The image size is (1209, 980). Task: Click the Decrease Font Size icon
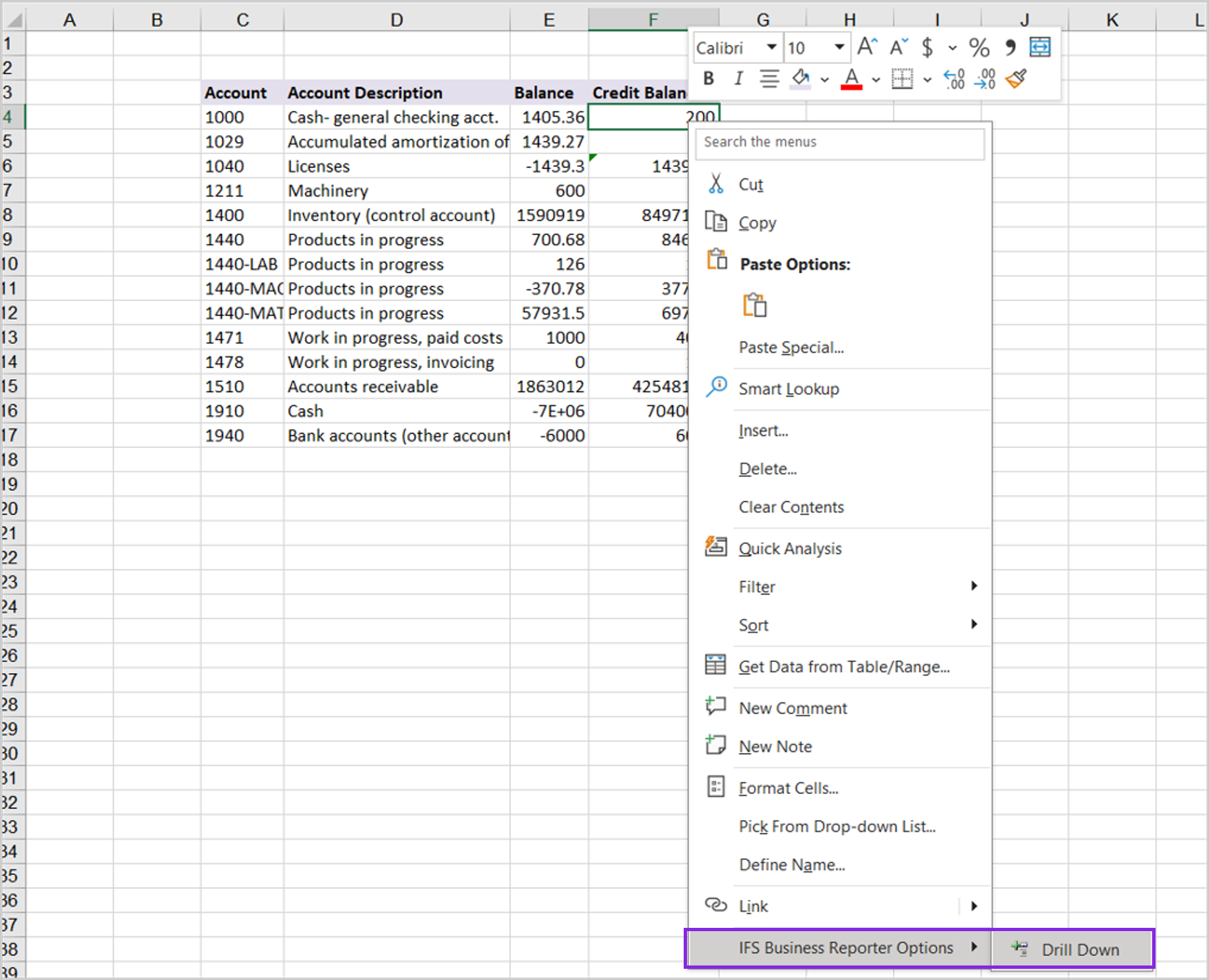898,48
